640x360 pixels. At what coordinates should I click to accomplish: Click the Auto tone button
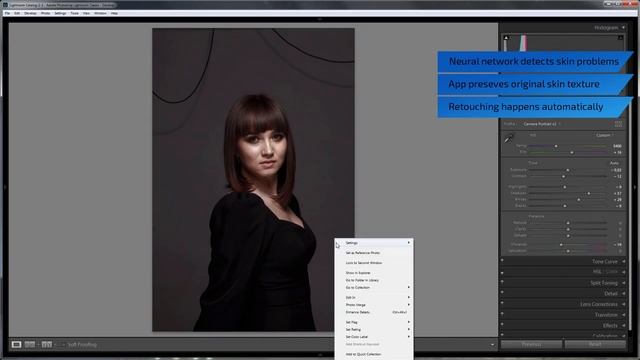tap(614, 163)
